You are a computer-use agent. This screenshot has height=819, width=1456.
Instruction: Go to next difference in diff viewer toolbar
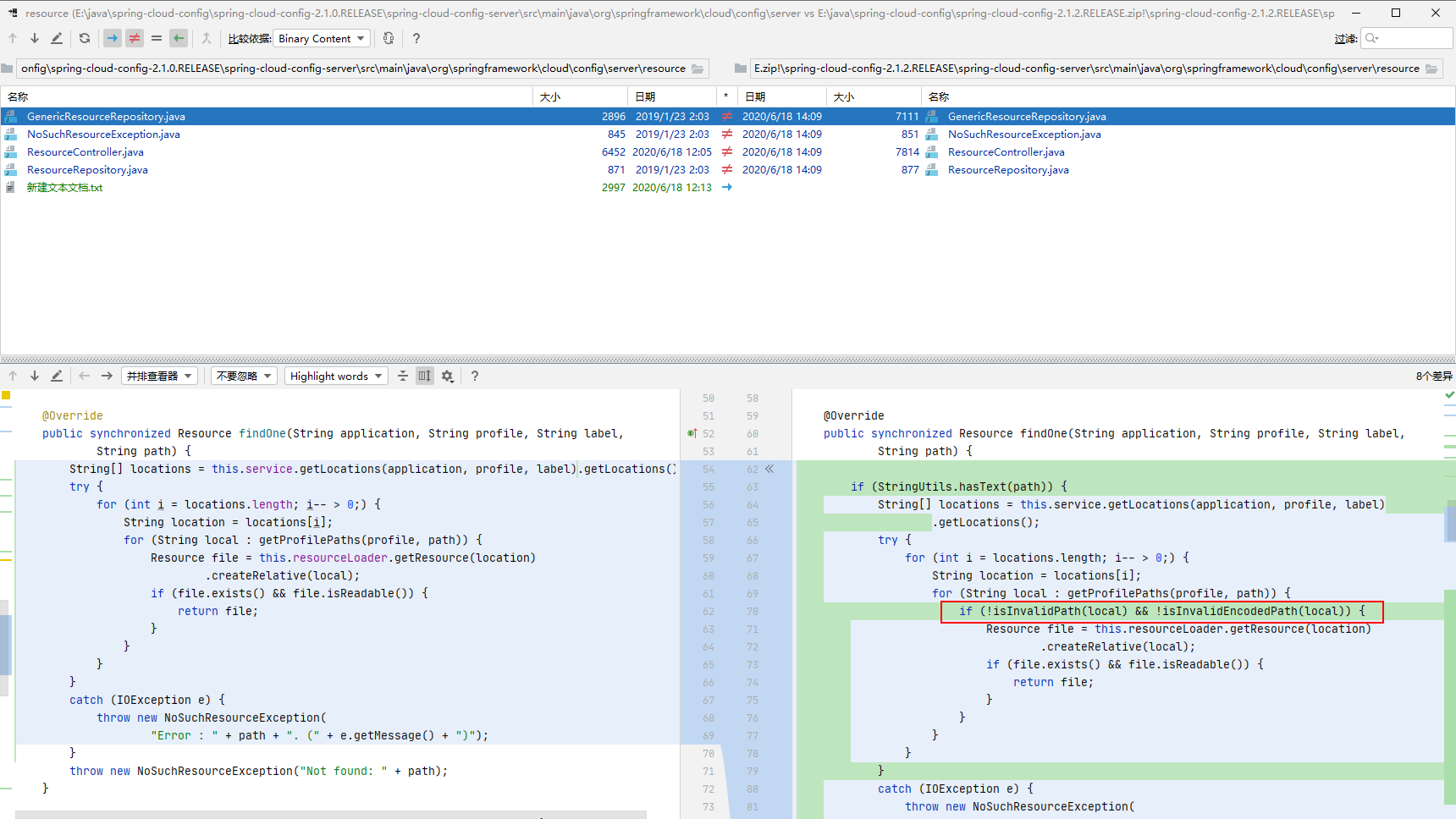pos(35,376)
